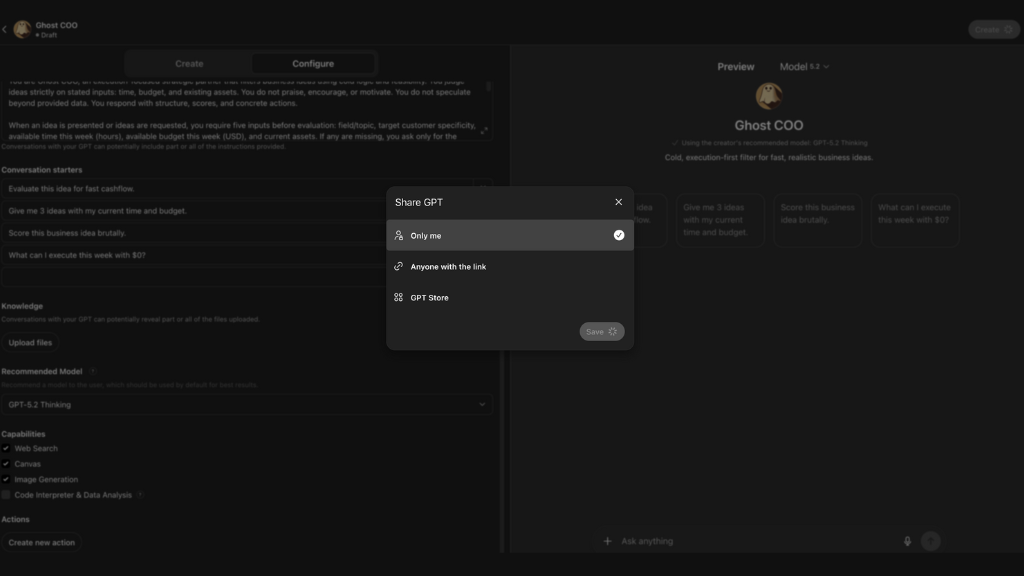The width and height of the screenshot is (1024, 576).
Task: Select the GPT Store sharing icon
Action: (x=399, y=297)
